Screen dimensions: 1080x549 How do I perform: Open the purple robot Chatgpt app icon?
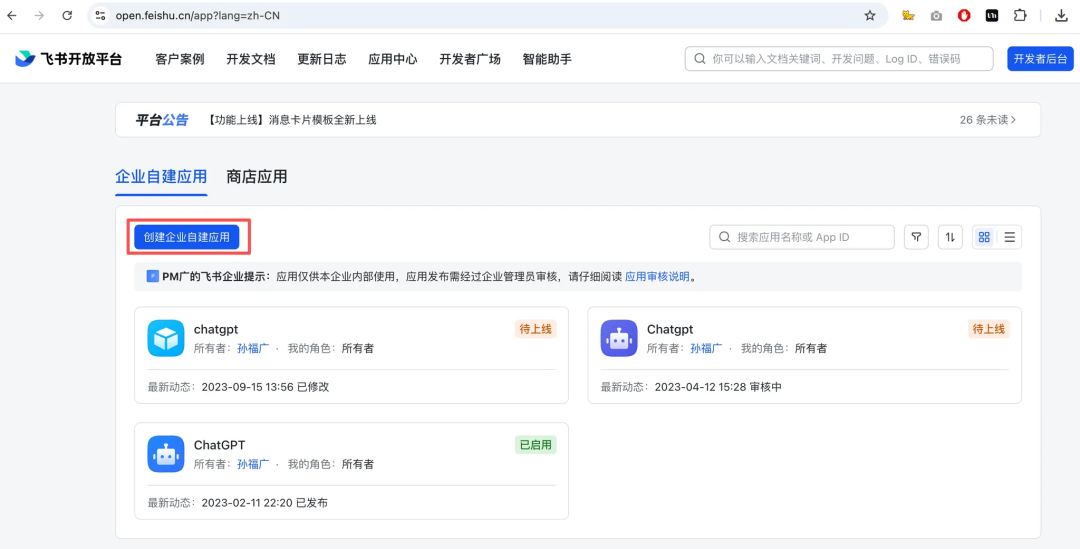[x=619, y=338]
